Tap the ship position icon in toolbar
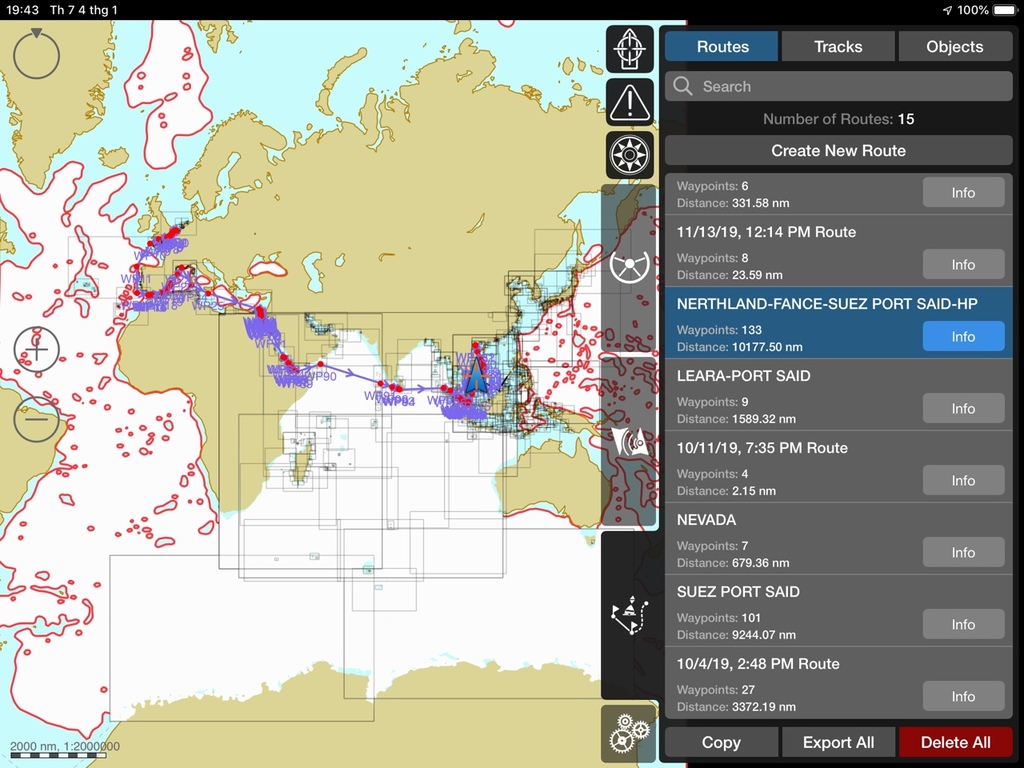This screenshot has height=768, width=1024. [x=629, y=49]
